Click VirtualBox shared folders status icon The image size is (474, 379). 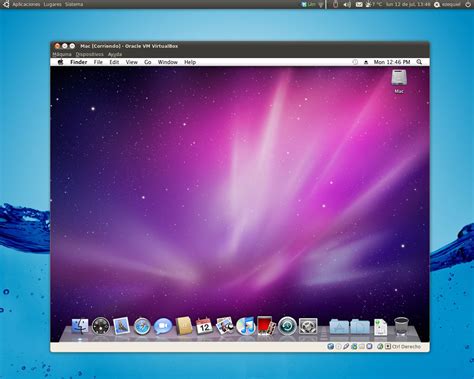click(x=361, y=347)
